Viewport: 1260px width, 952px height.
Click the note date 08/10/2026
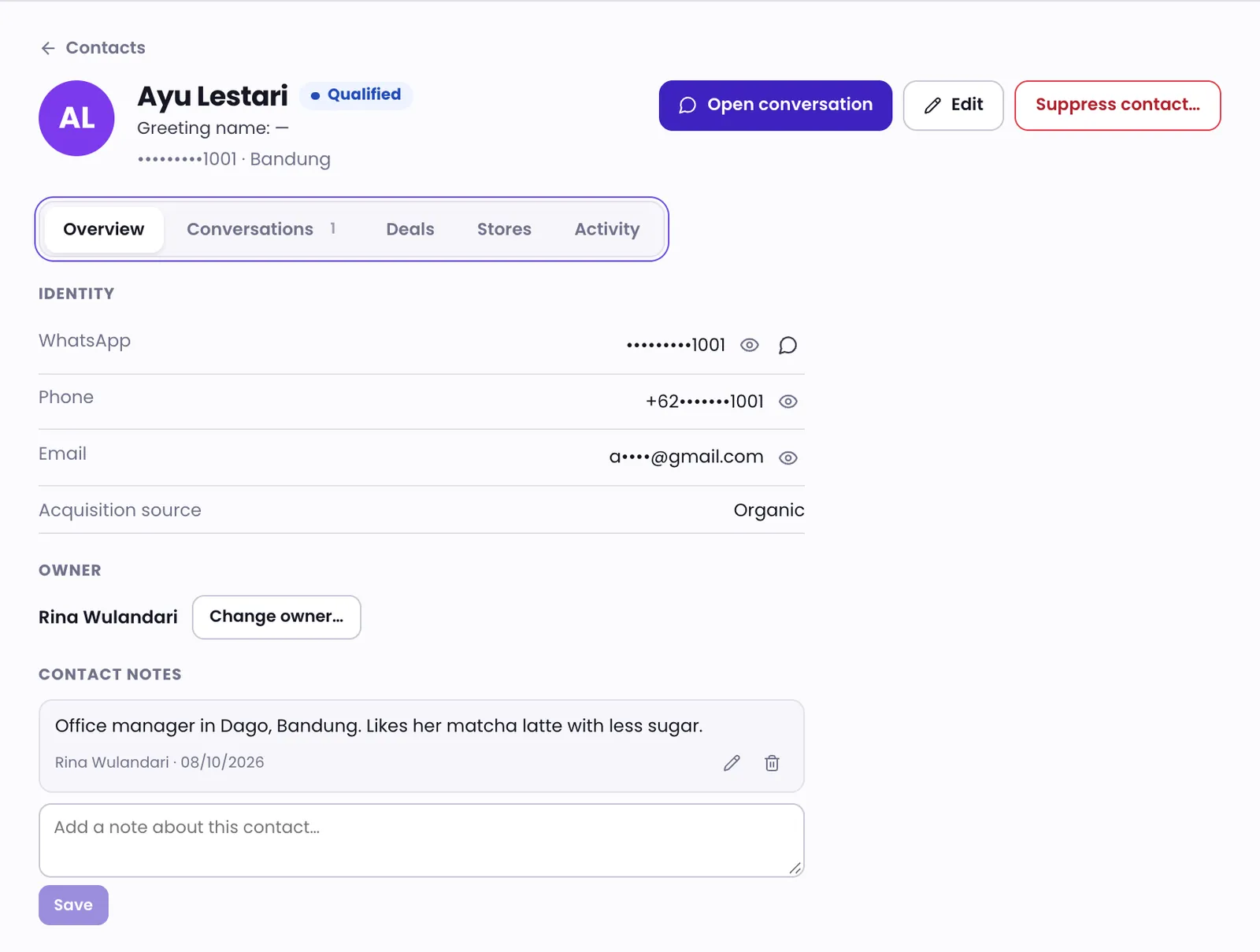[222, 762]
